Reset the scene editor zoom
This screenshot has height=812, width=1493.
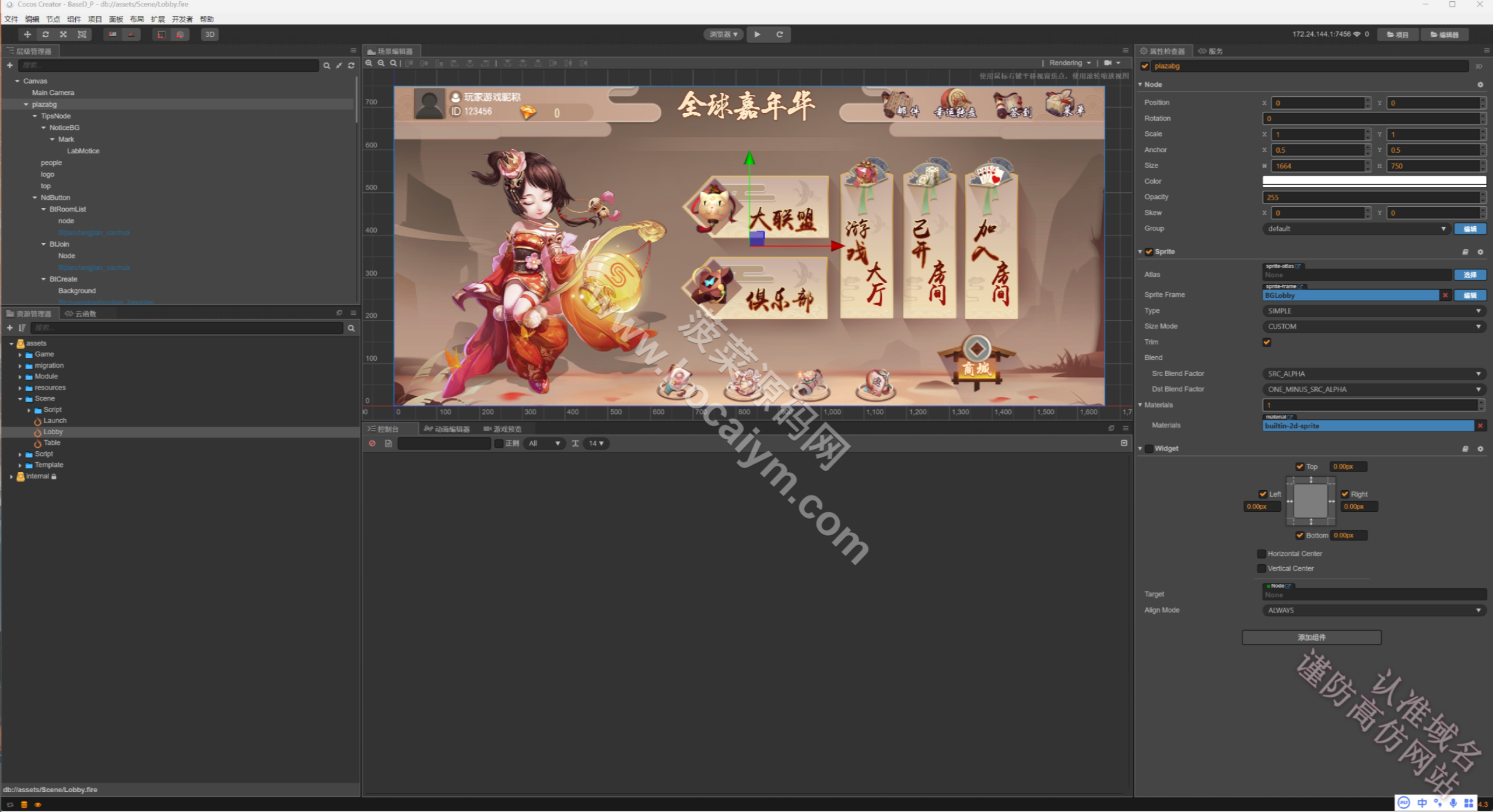pos(393,63)
